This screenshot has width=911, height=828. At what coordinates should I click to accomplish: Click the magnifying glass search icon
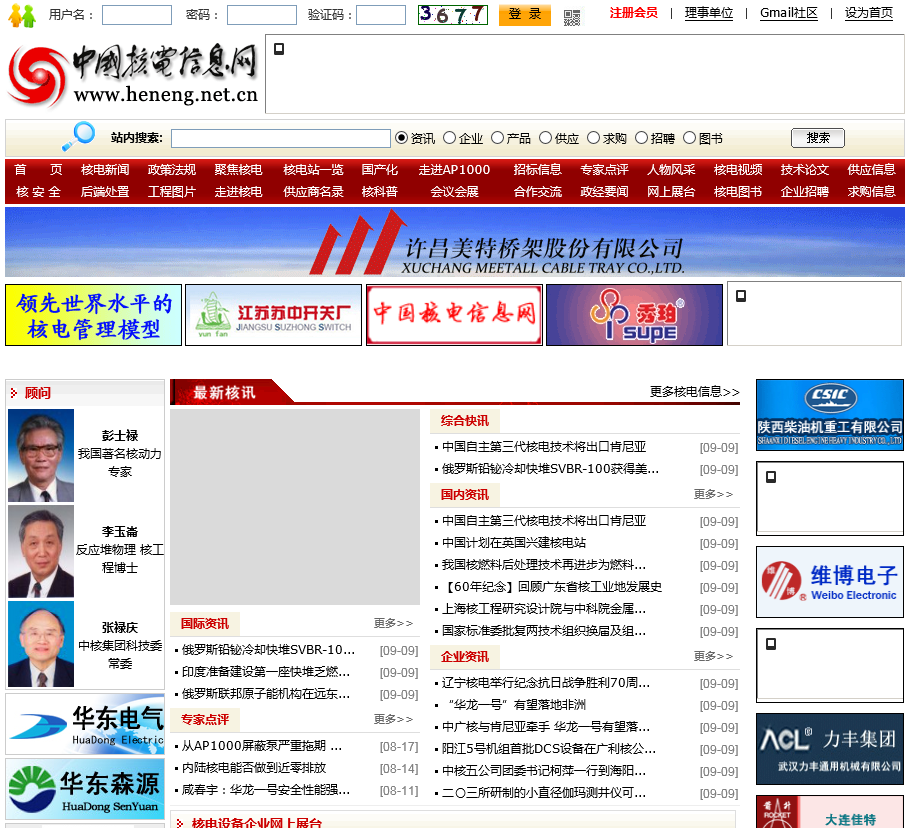point(78,137)
